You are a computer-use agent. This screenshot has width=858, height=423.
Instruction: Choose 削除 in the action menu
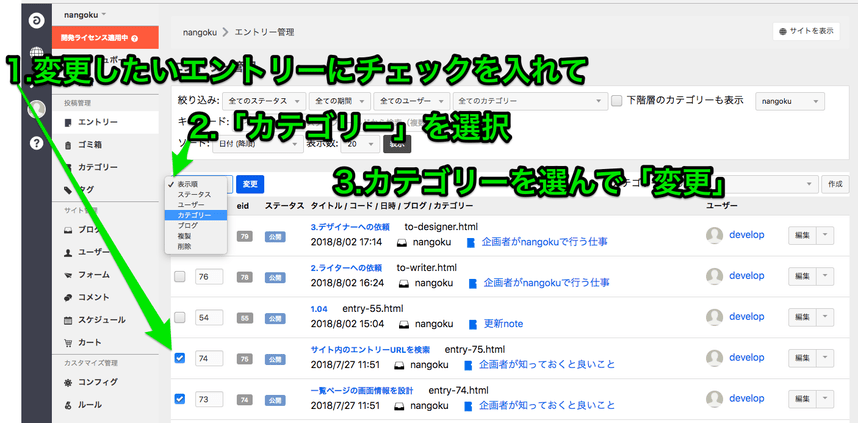pos(188,245)
